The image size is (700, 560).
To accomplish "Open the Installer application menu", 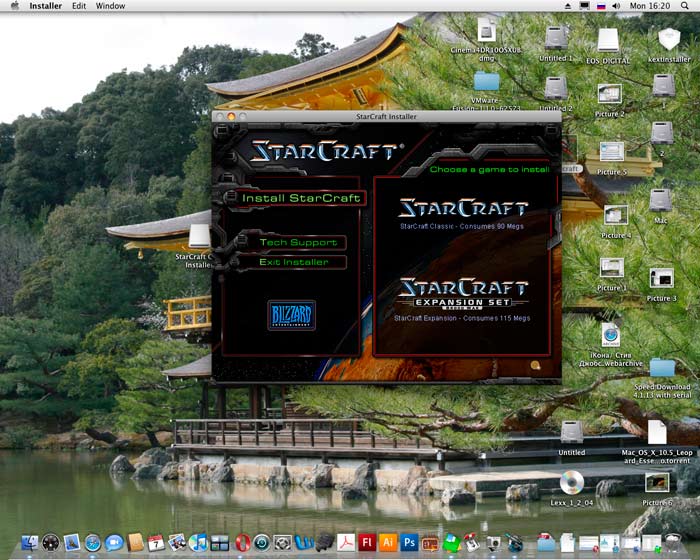I will pyautogui.click(x=45, y=6).
